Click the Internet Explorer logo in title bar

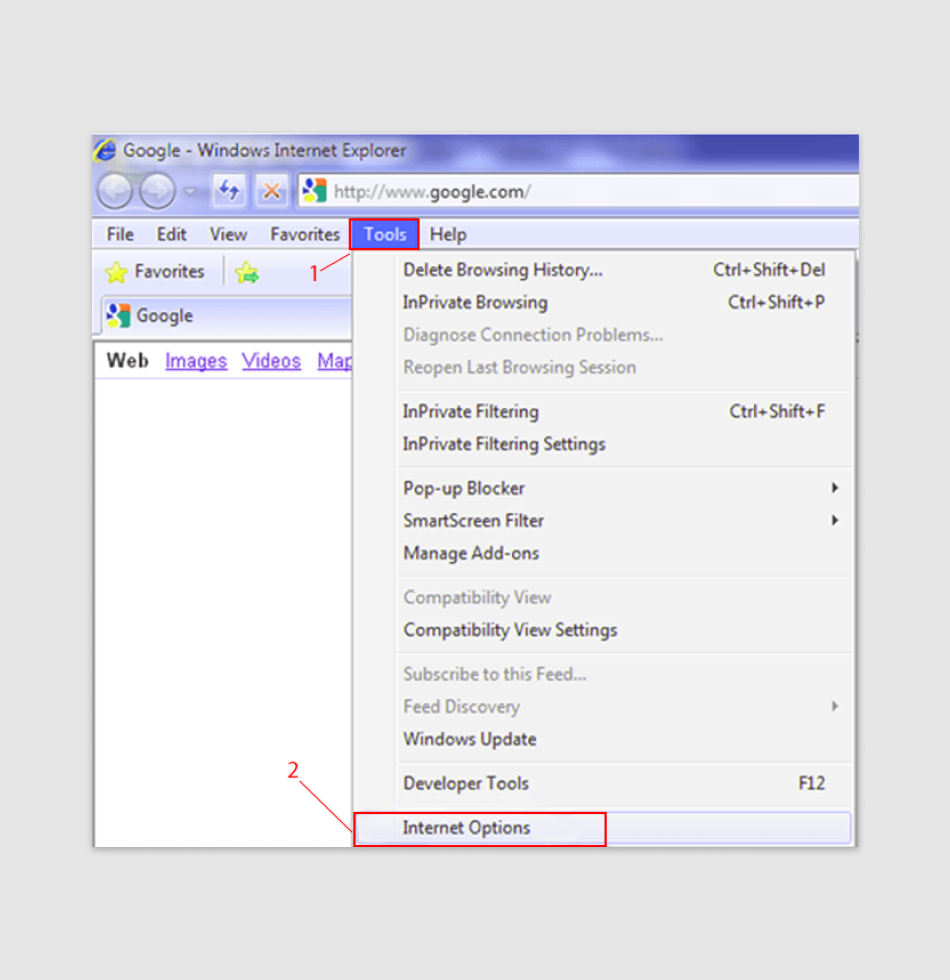tap(106, 150)
